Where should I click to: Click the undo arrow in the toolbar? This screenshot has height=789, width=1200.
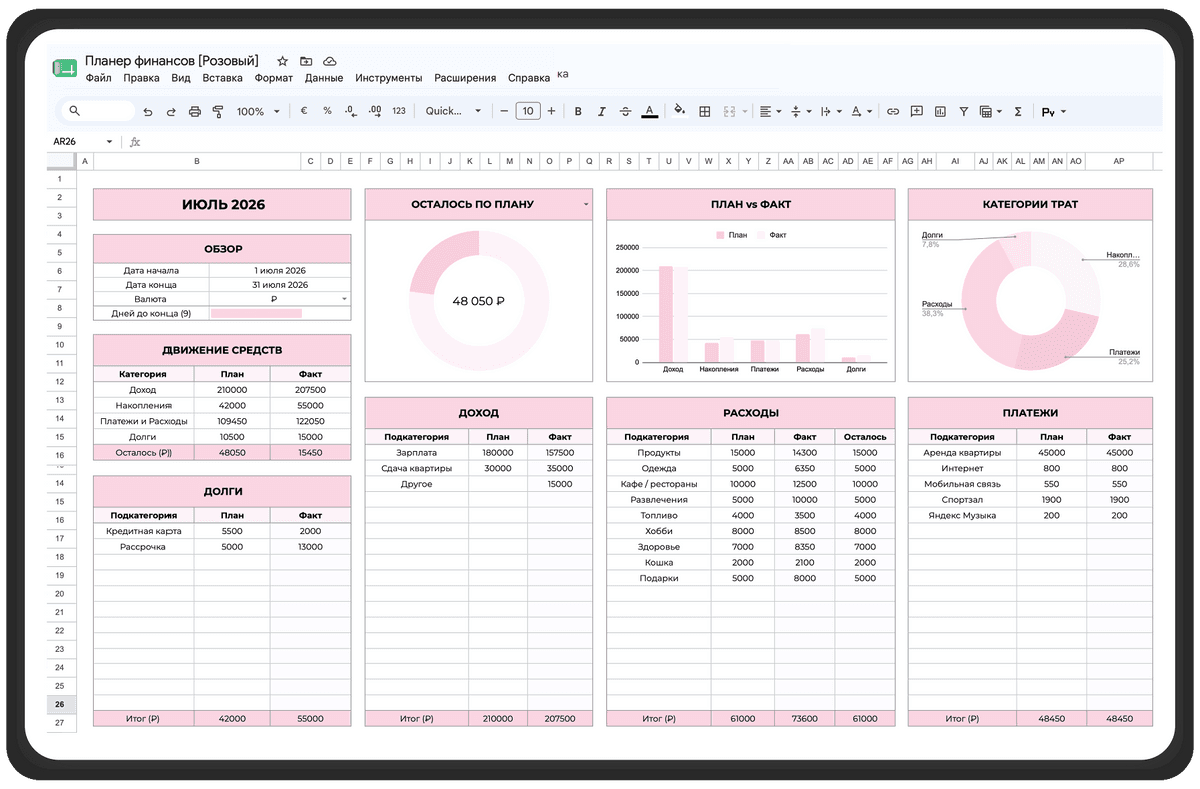[x=148, y=112]
